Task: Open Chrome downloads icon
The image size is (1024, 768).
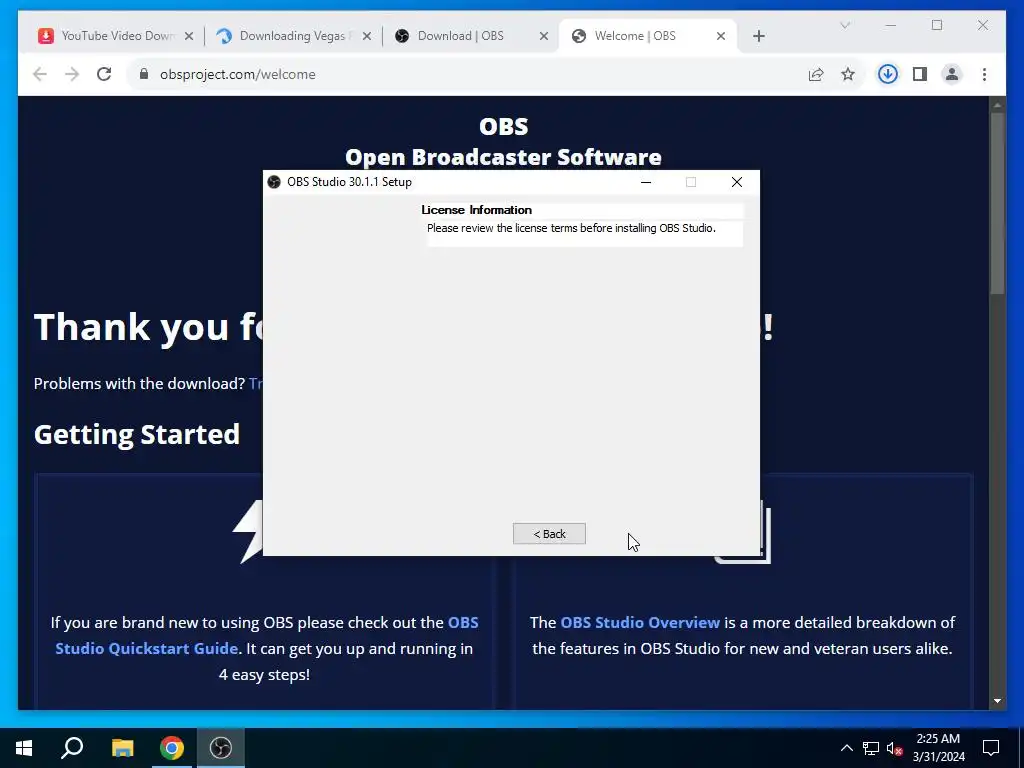Action: (x=888, y=74)
